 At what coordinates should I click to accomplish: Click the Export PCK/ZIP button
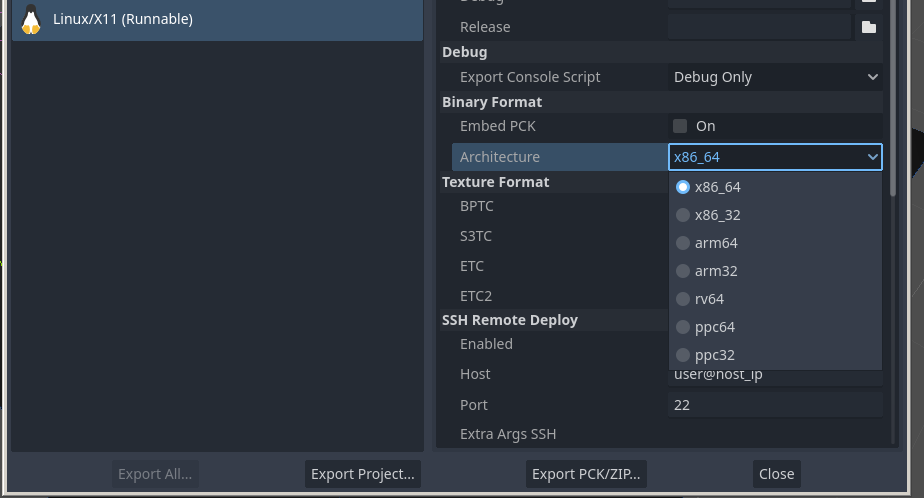point(587,474)
